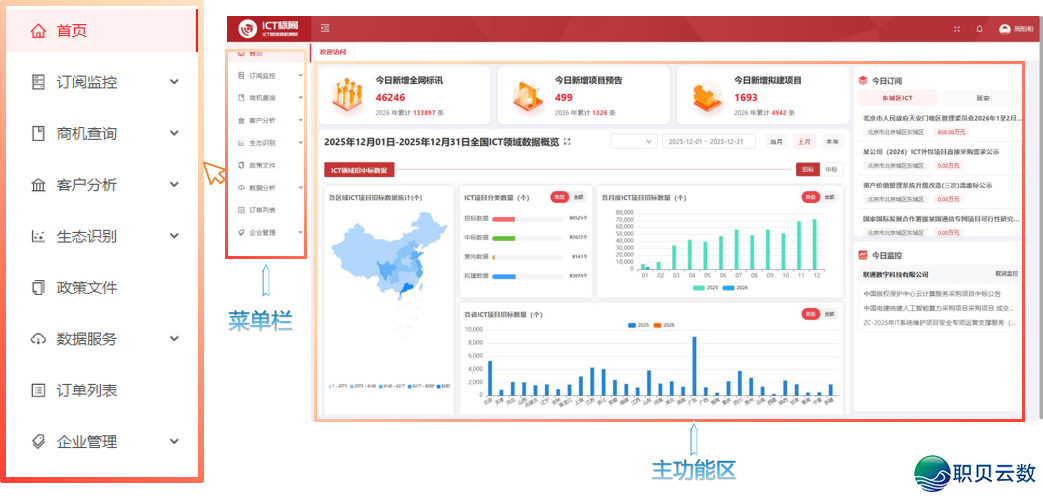
Task: Click the 取消监控 link
Action: [1006, 274]
